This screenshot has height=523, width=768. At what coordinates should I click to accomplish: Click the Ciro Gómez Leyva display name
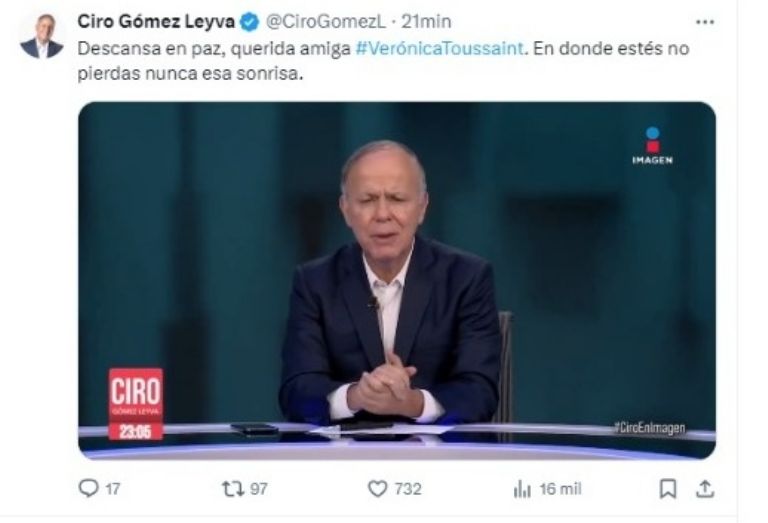tap(156, 22)
